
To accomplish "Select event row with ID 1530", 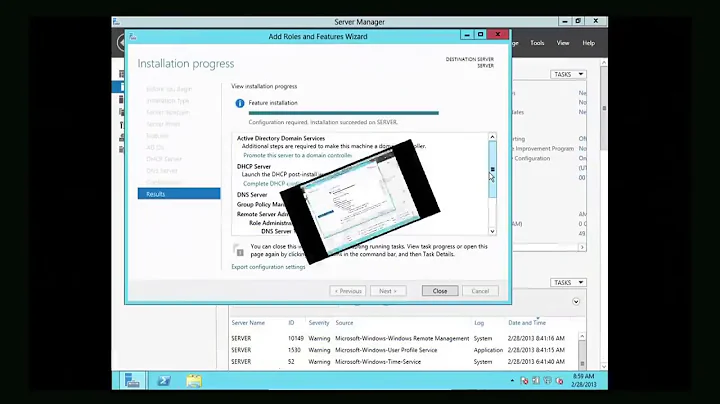I will (x=403, y=350).
